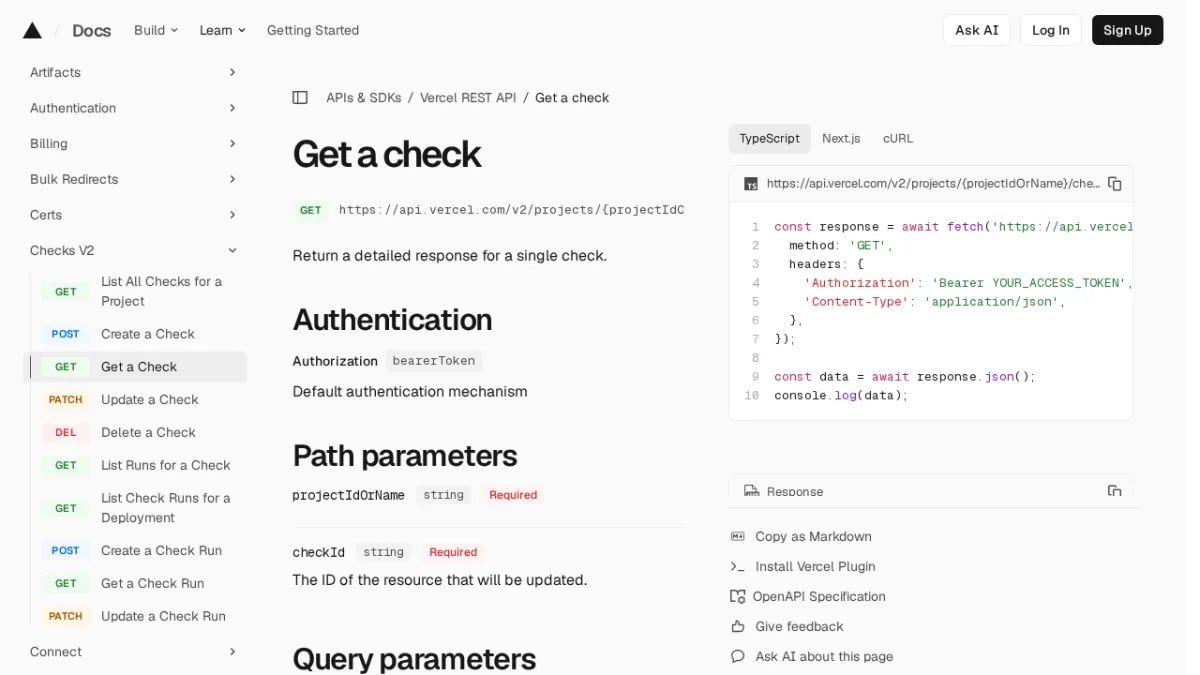Click Ask AI about this page
Screen dimensions: 1200x675
824,656
